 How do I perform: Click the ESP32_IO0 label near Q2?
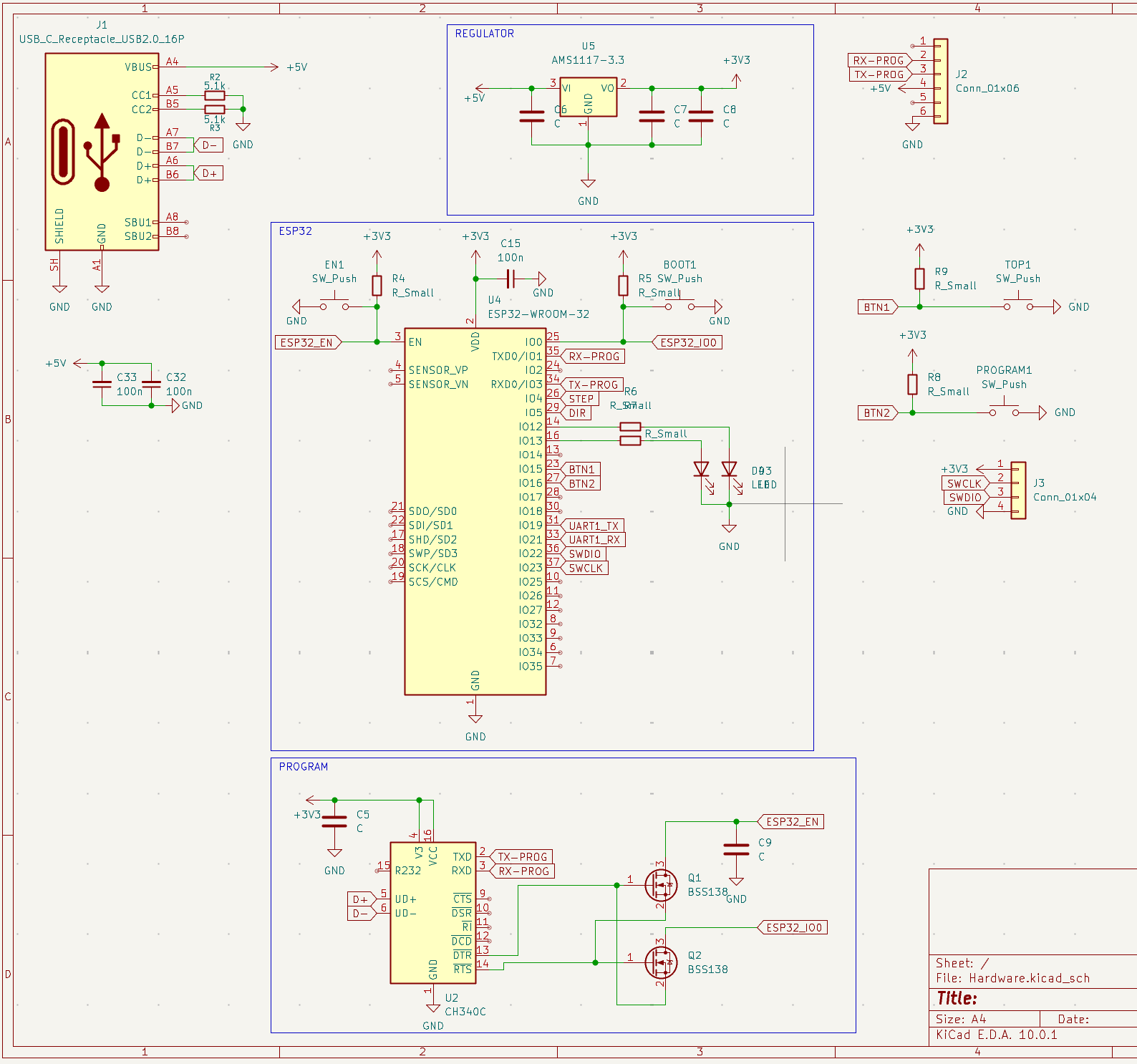tap(793, 927)
